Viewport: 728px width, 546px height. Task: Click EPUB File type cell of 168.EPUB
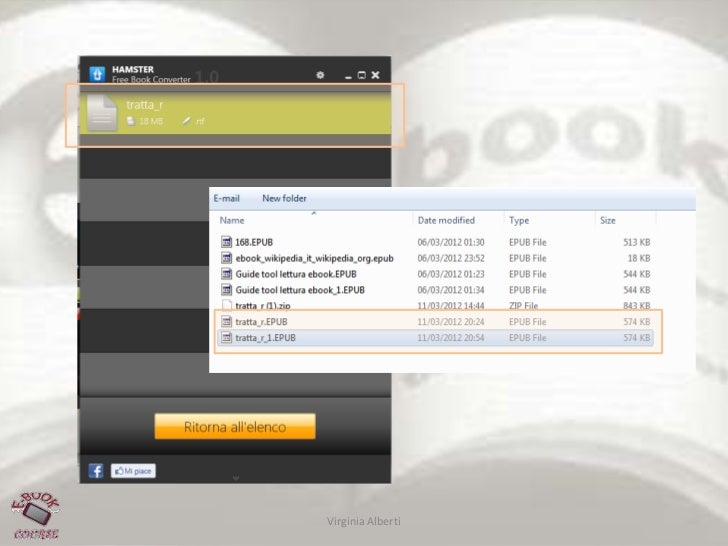tap(527, 242)
